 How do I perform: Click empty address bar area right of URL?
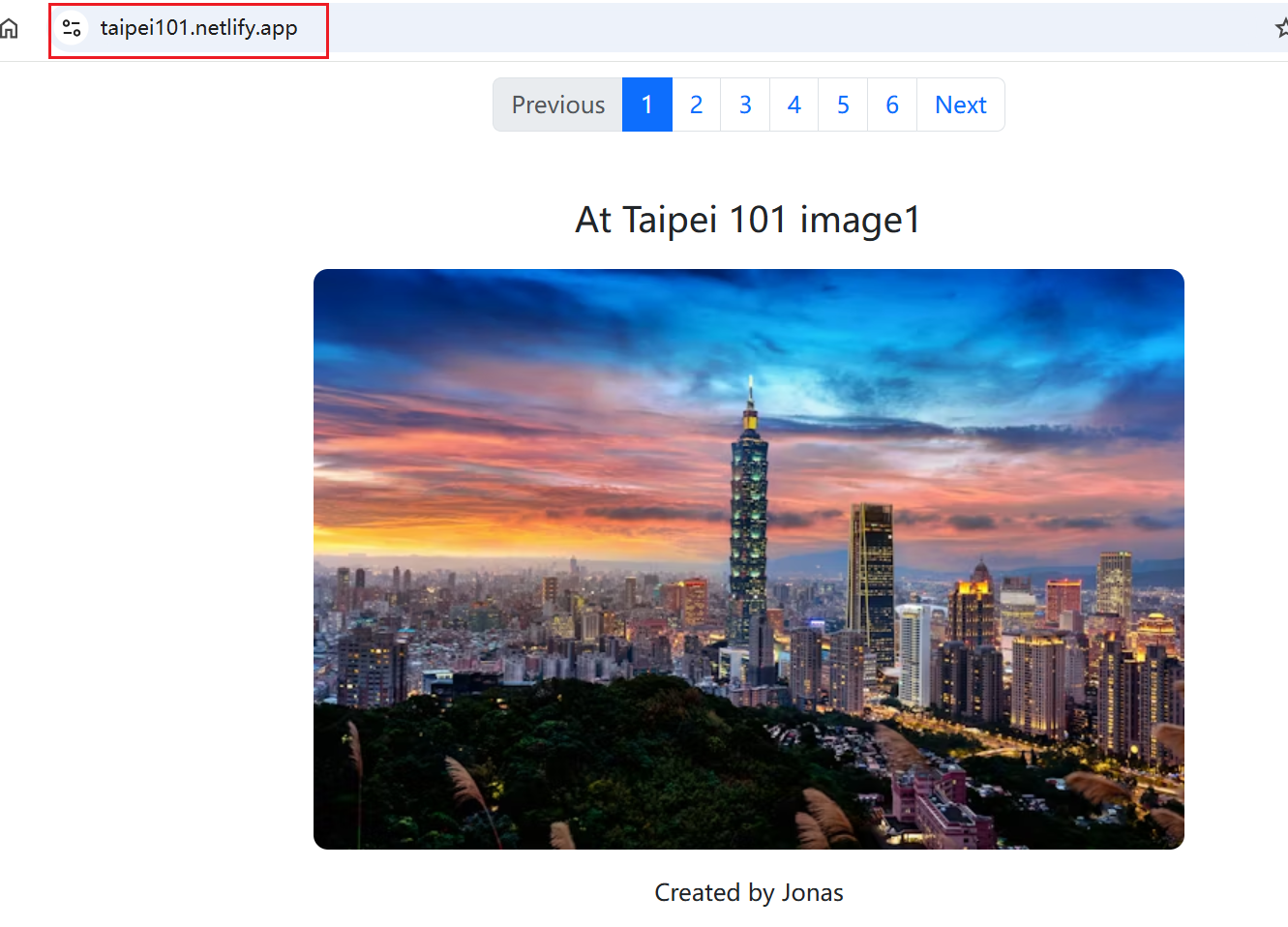774,28
